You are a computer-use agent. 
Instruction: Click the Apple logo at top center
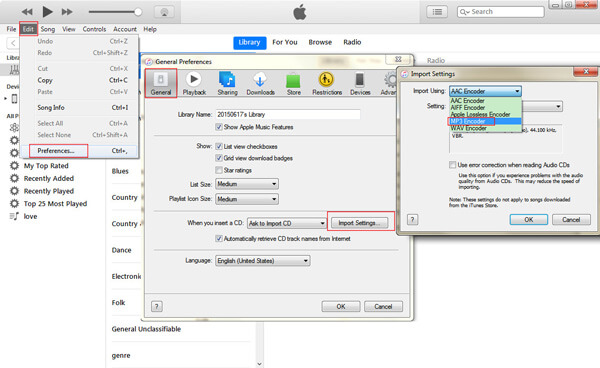point(300,12)
